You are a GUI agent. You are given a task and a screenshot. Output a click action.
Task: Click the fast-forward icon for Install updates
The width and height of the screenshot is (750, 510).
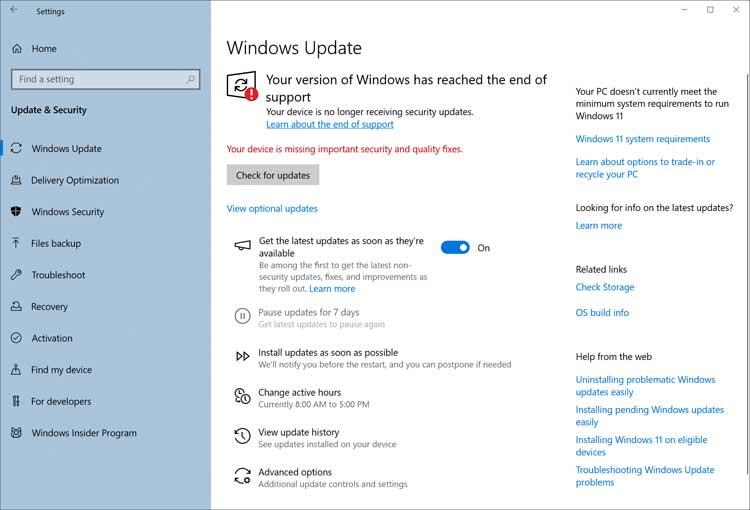243,356
